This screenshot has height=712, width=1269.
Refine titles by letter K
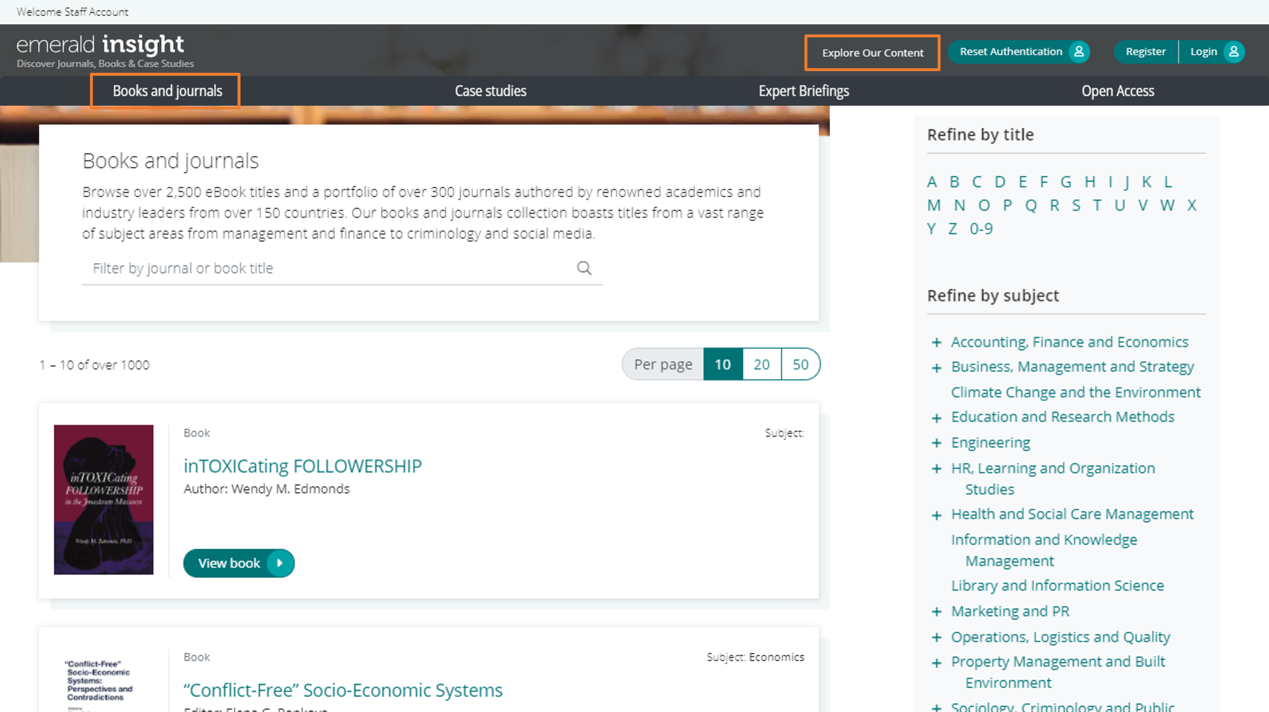pos(1147,182)
